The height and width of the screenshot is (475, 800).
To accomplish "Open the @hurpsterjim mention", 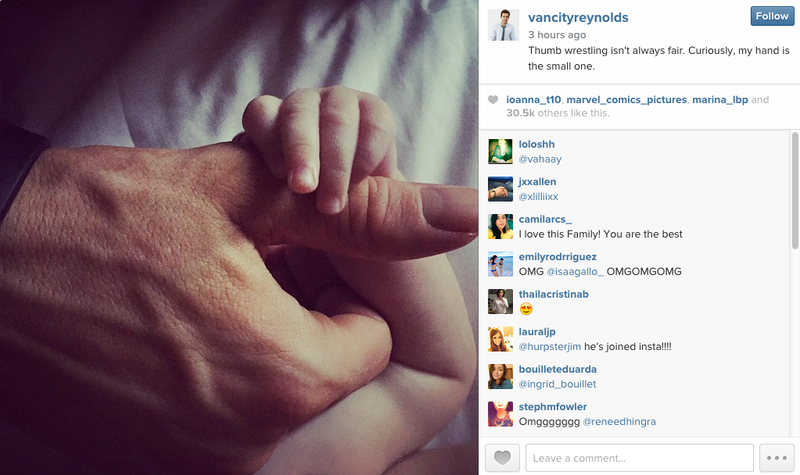I will 549,346.
